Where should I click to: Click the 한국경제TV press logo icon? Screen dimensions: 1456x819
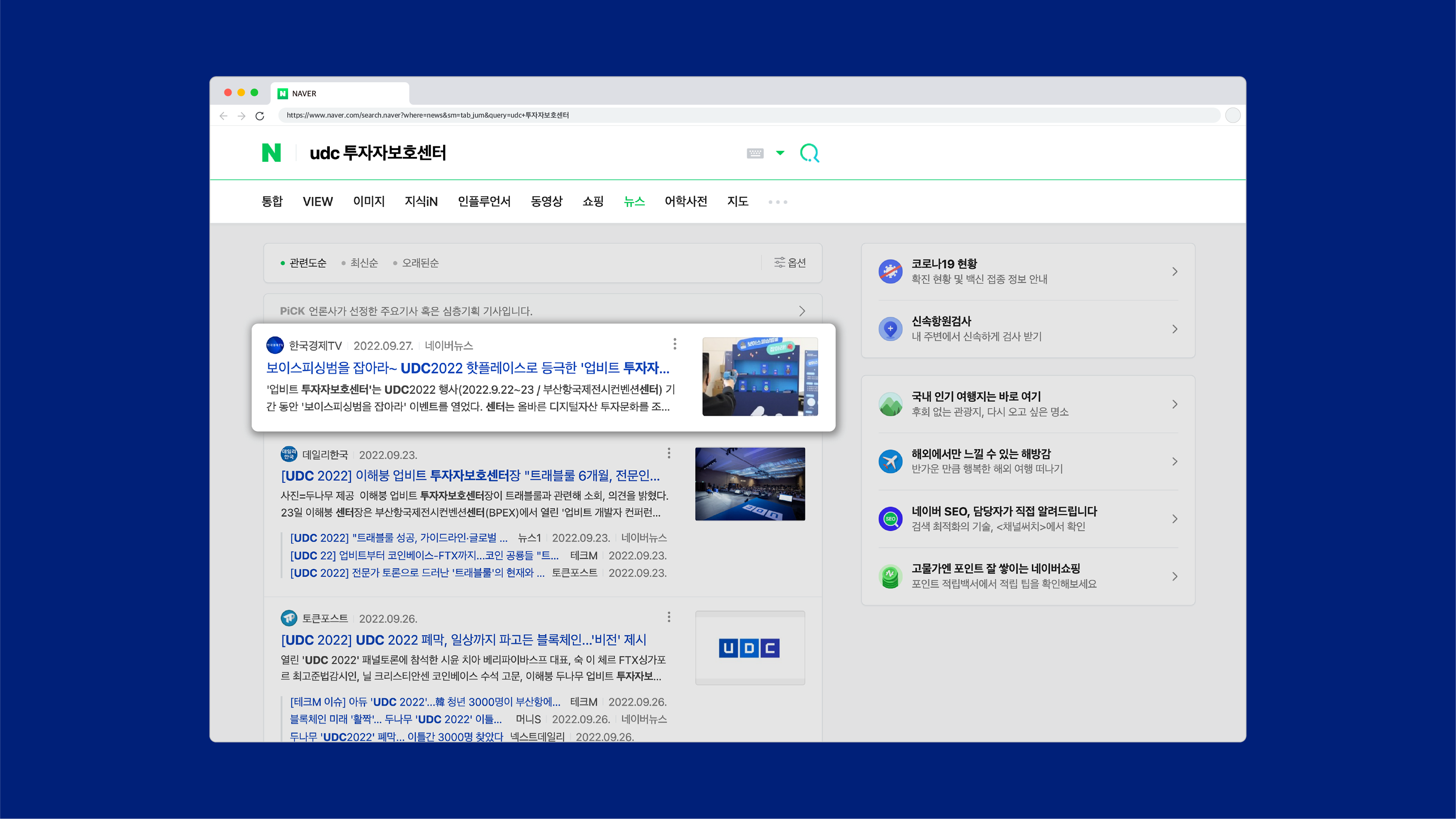[x=275, y=345]
